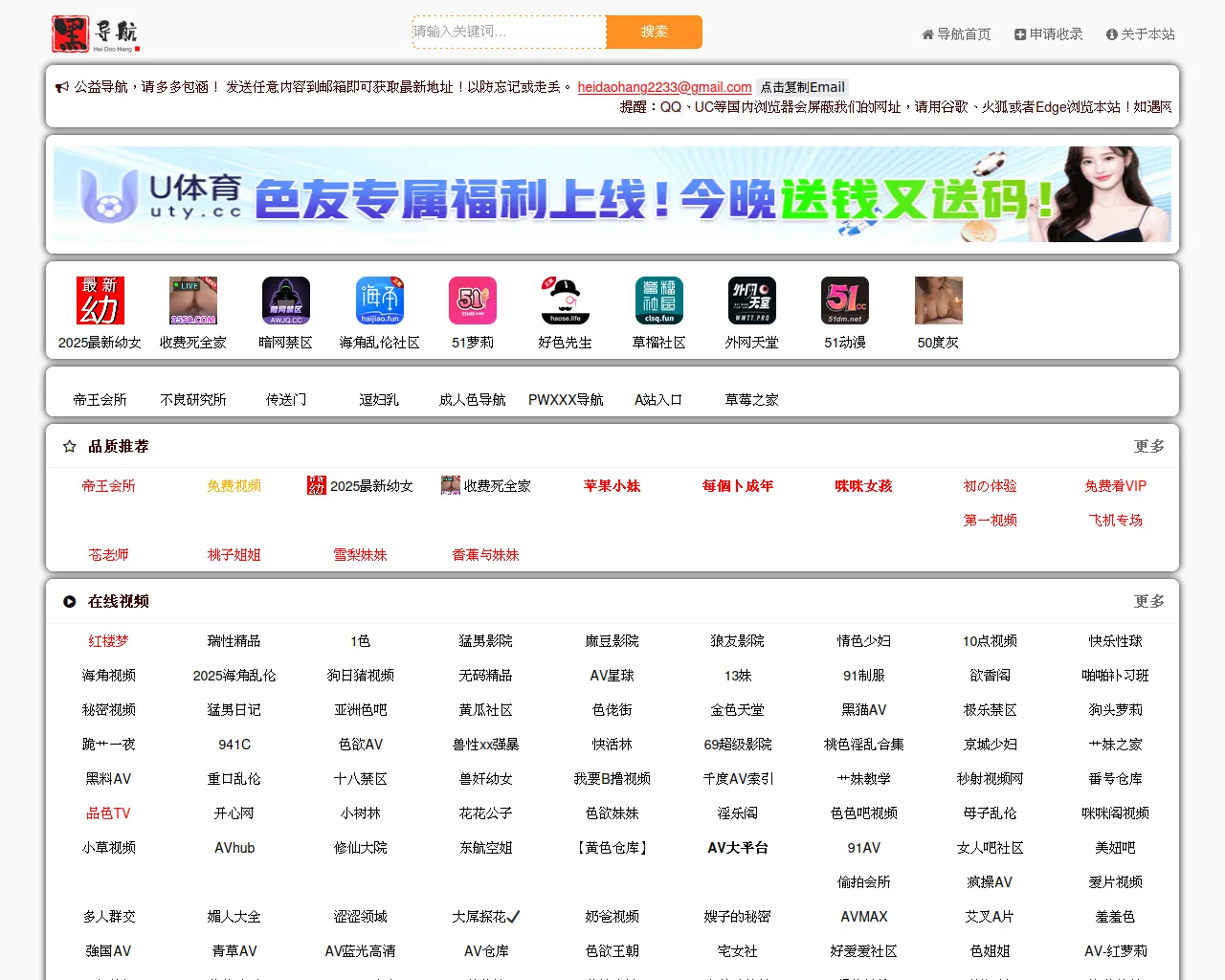
Task: Open the 好色先生 site icon
Action: pyautogui.click(x=565, y=301)
